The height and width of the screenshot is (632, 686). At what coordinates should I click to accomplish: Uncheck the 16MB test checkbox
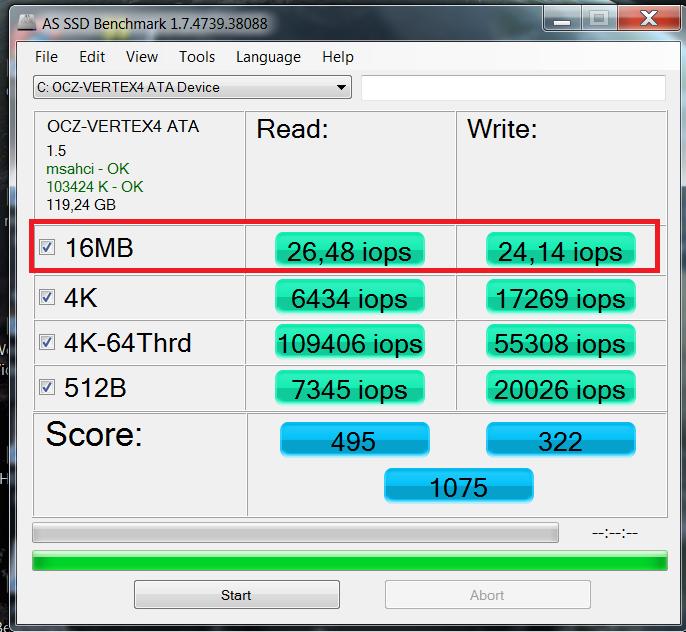47,247
